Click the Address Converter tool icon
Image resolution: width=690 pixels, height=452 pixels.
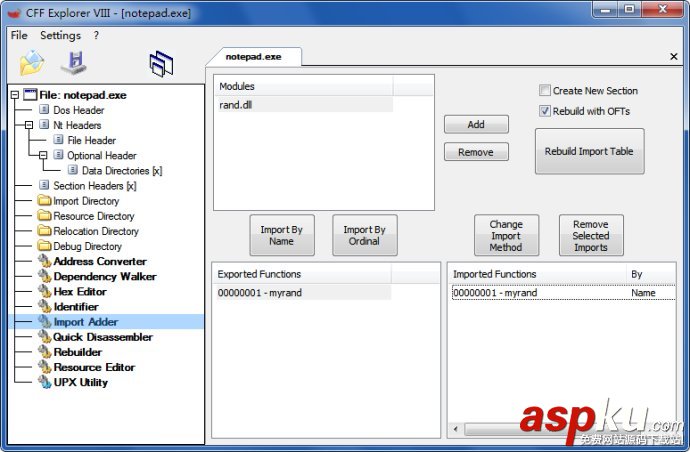tap(44, 261)
